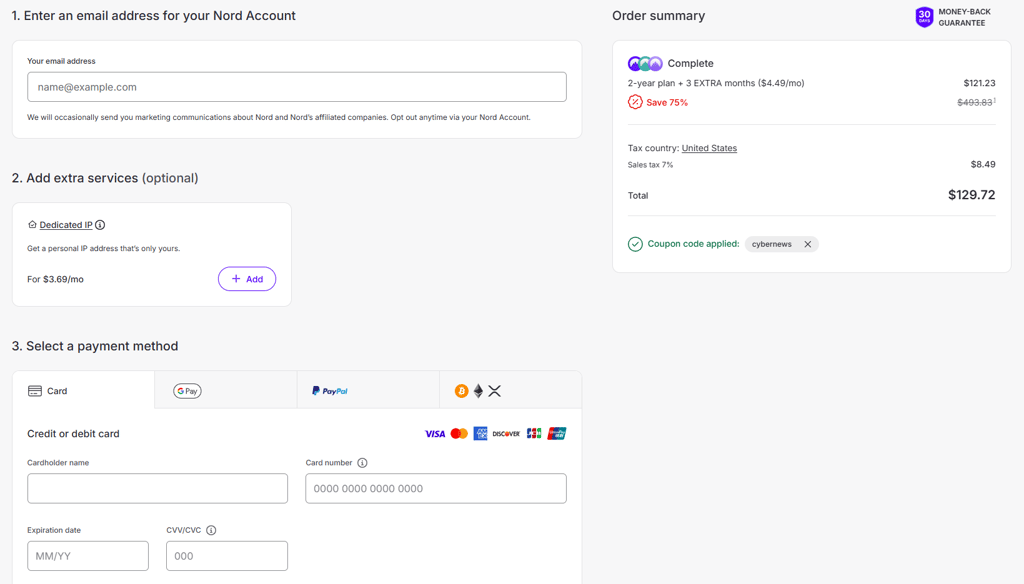This screenshot has height=584, width=1024.
Task: Click the cybernews coupon chip
Action: click(x=782, y=244)
